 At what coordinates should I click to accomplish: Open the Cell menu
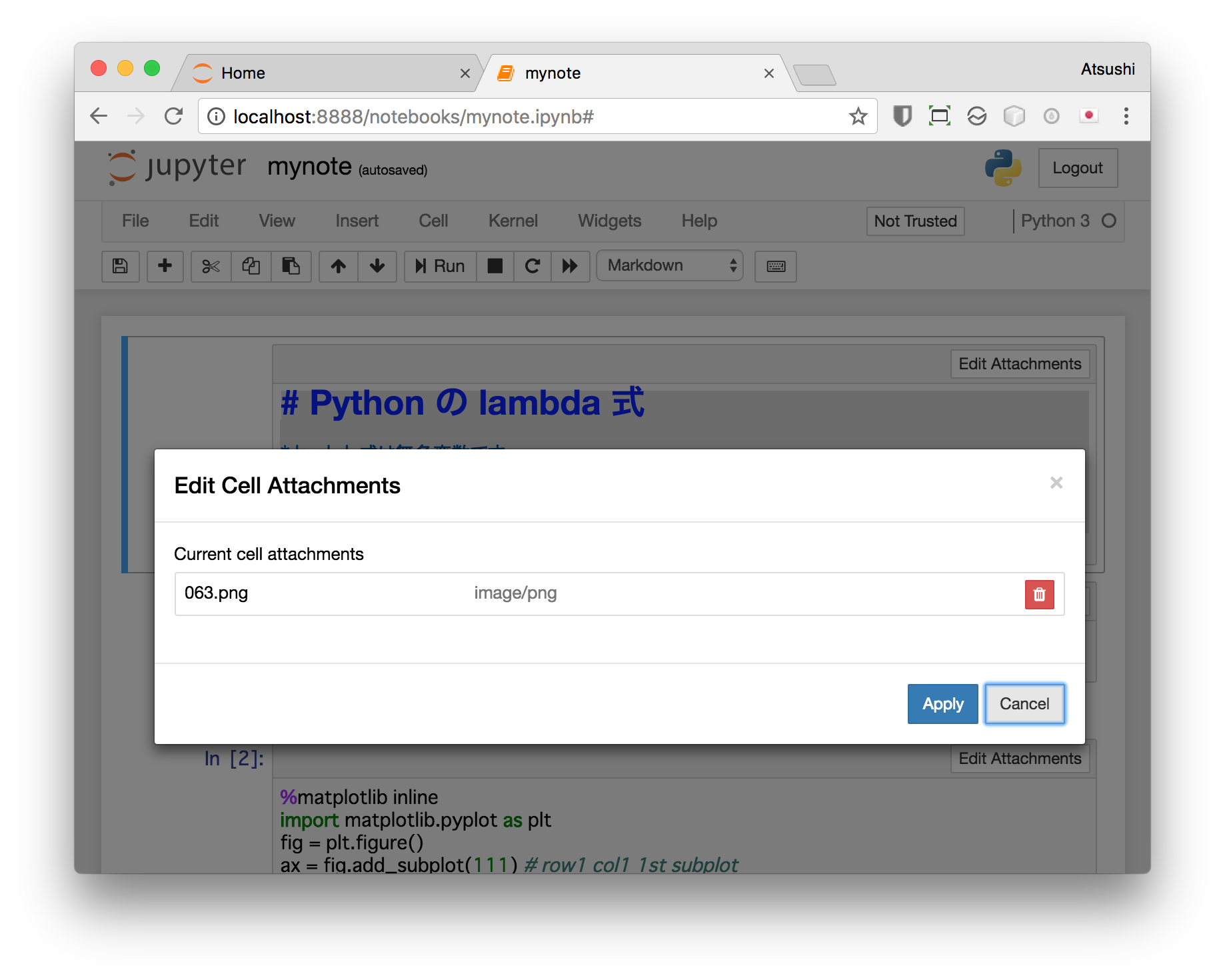click(x=433, y=221)
